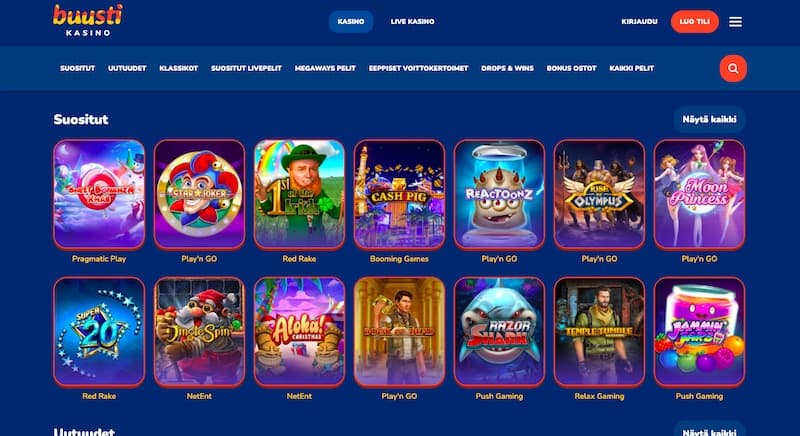Screen dimensions: 800x436
Task: Launch the Reactoonz game tile
Action: click(x=499, y=194)
